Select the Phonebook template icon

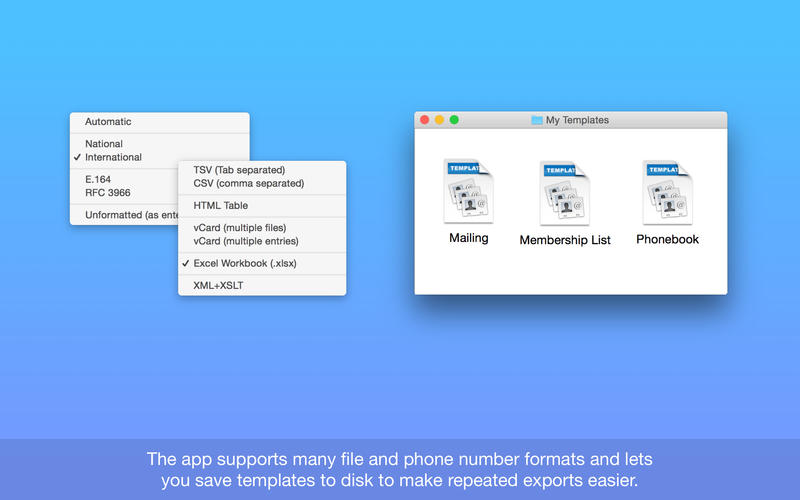[x=667, y=194]
